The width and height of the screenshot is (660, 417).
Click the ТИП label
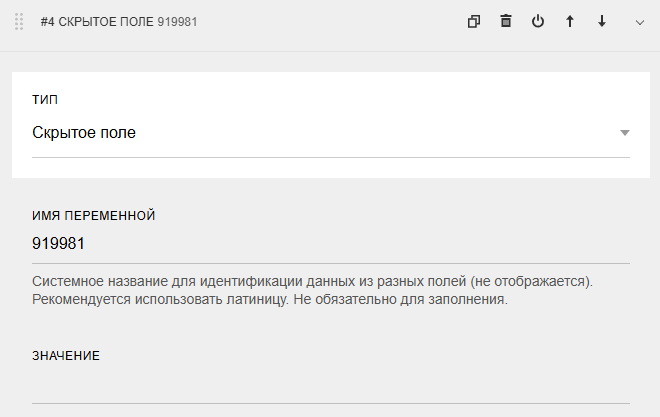45,100
